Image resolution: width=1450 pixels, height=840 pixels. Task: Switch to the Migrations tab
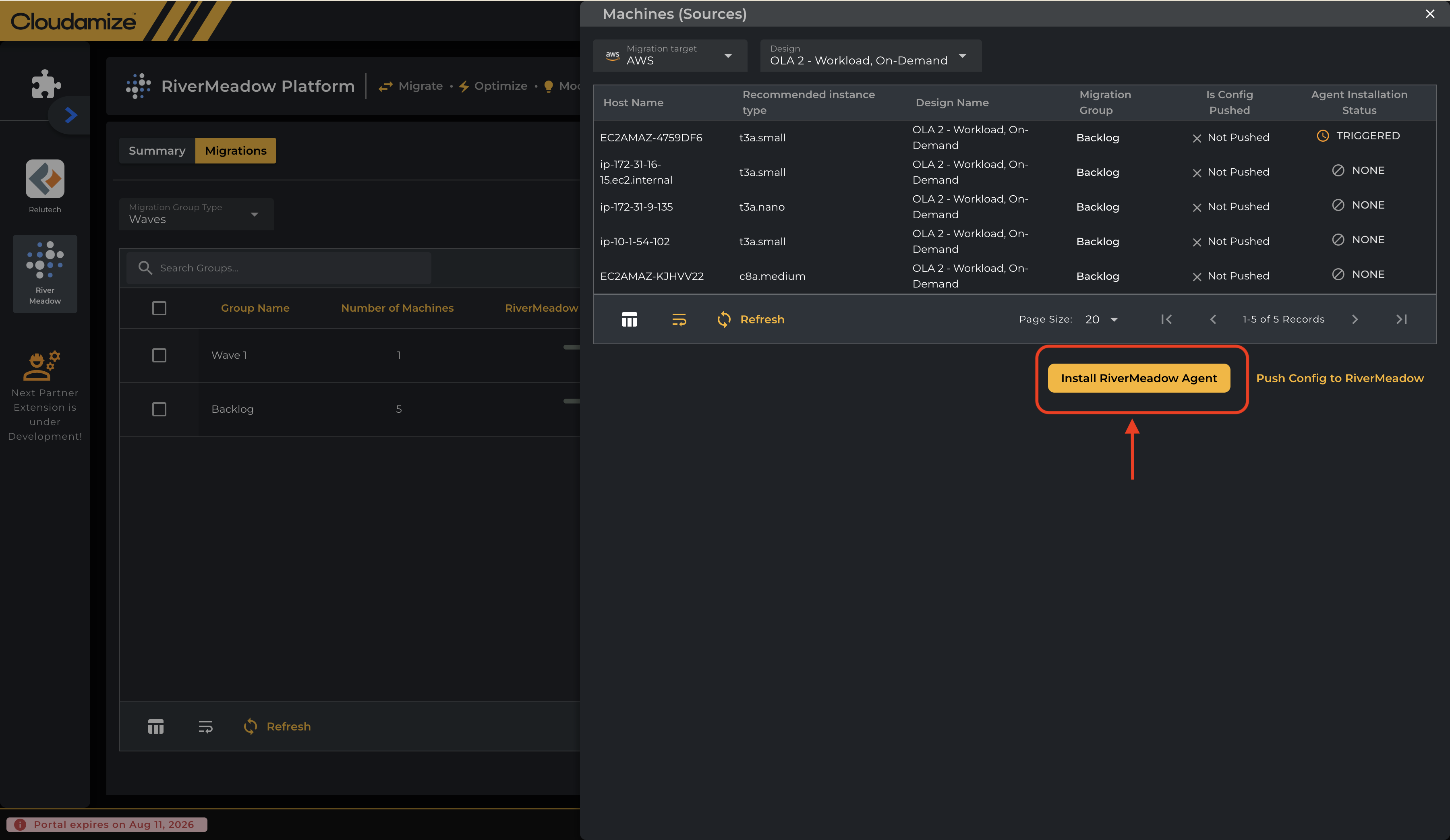[x=236, y=151]
